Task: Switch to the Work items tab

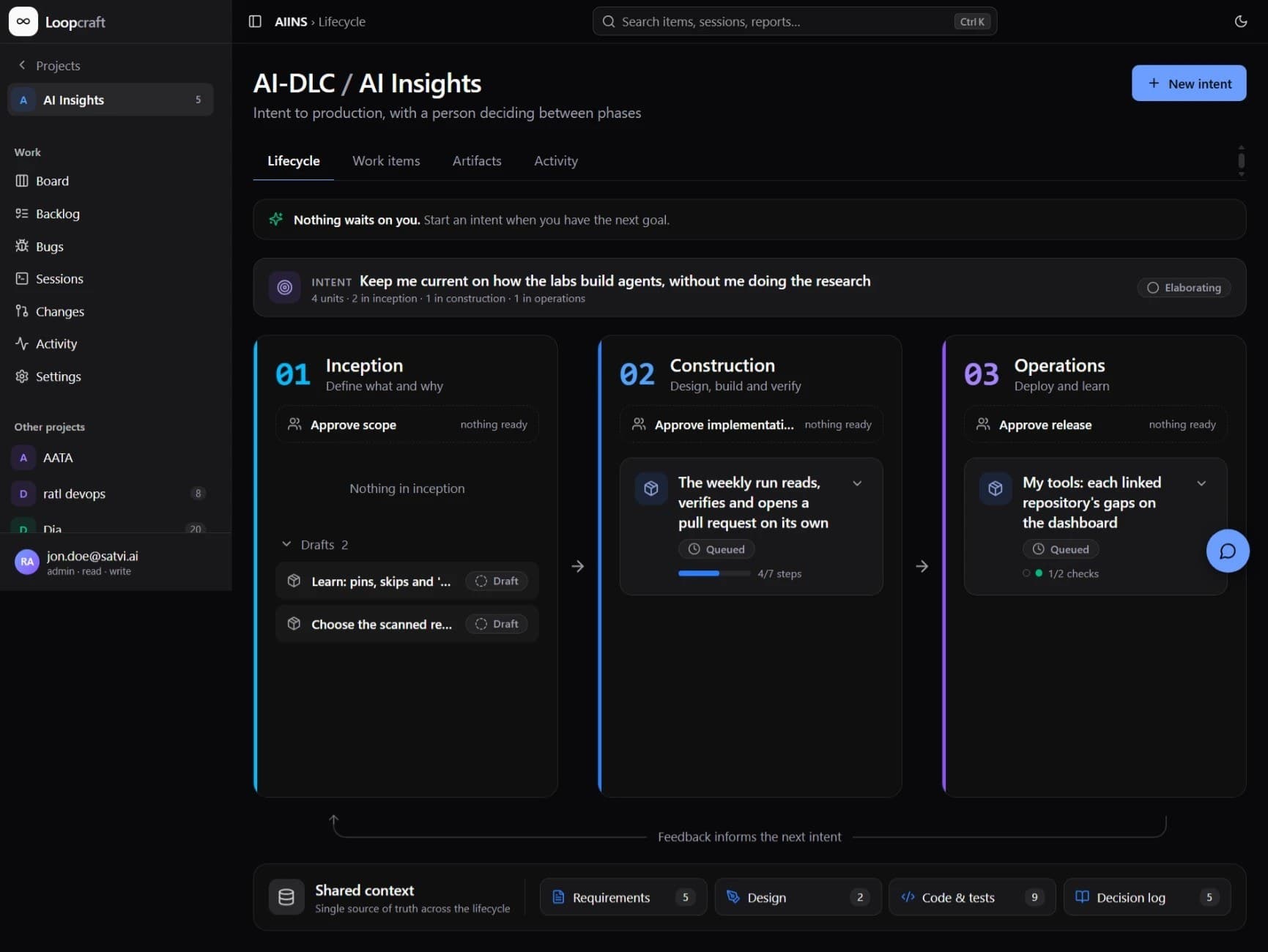Action: pos(386,161)
